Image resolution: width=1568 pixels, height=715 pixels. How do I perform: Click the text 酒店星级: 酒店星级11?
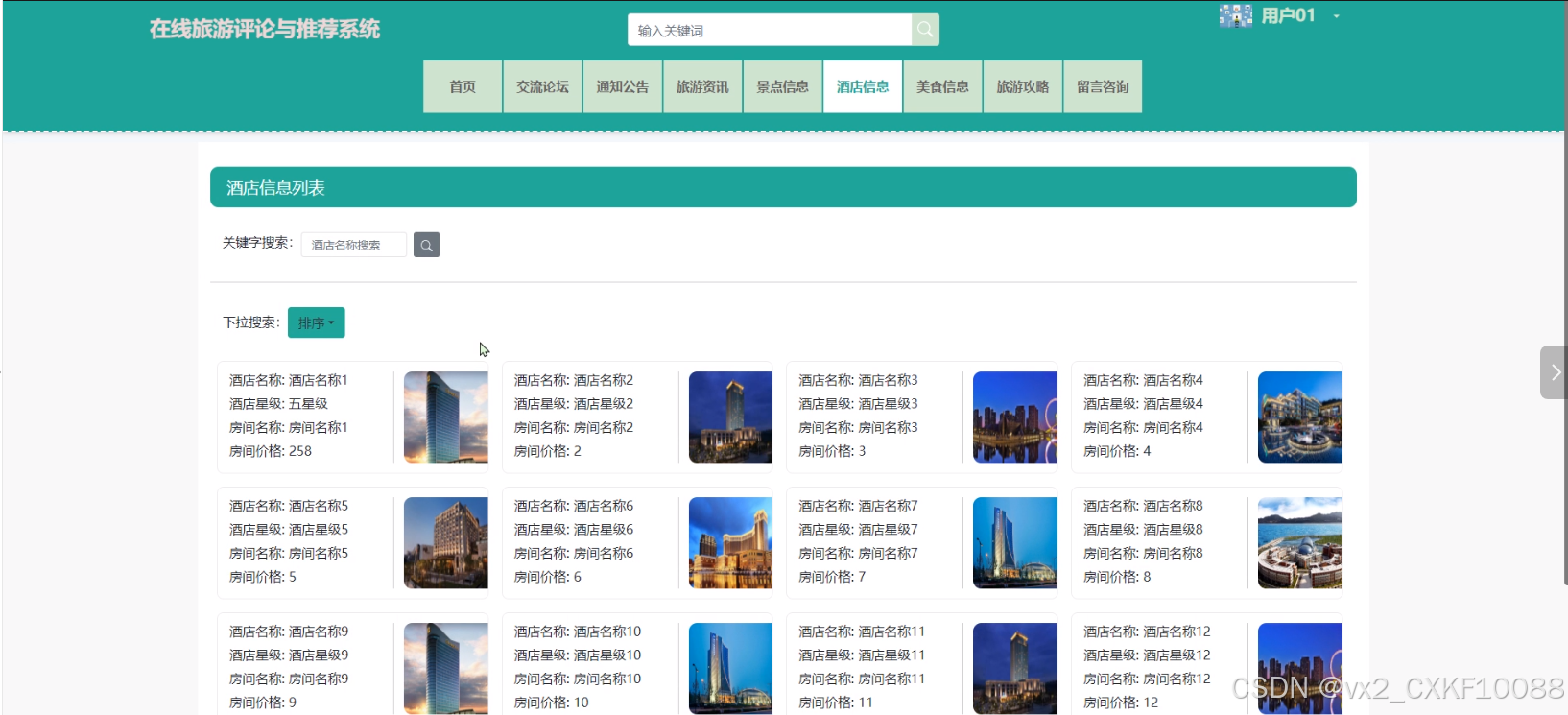[x=863, y=655]
